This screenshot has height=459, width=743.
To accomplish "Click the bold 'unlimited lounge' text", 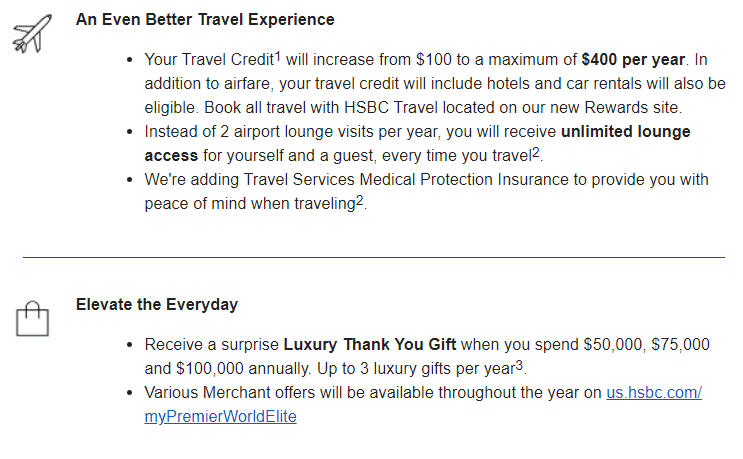I will pyautogui.click(x=625, y=131).
